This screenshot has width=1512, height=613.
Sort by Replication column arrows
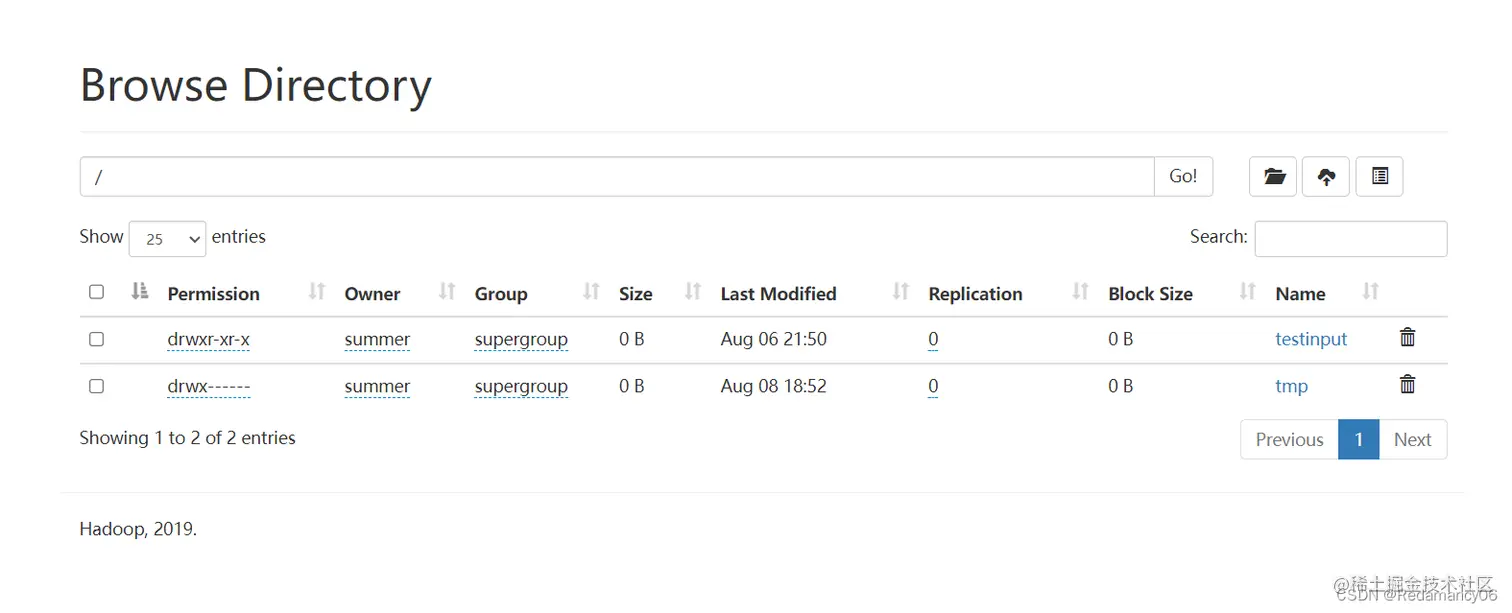click(1080, 291)
